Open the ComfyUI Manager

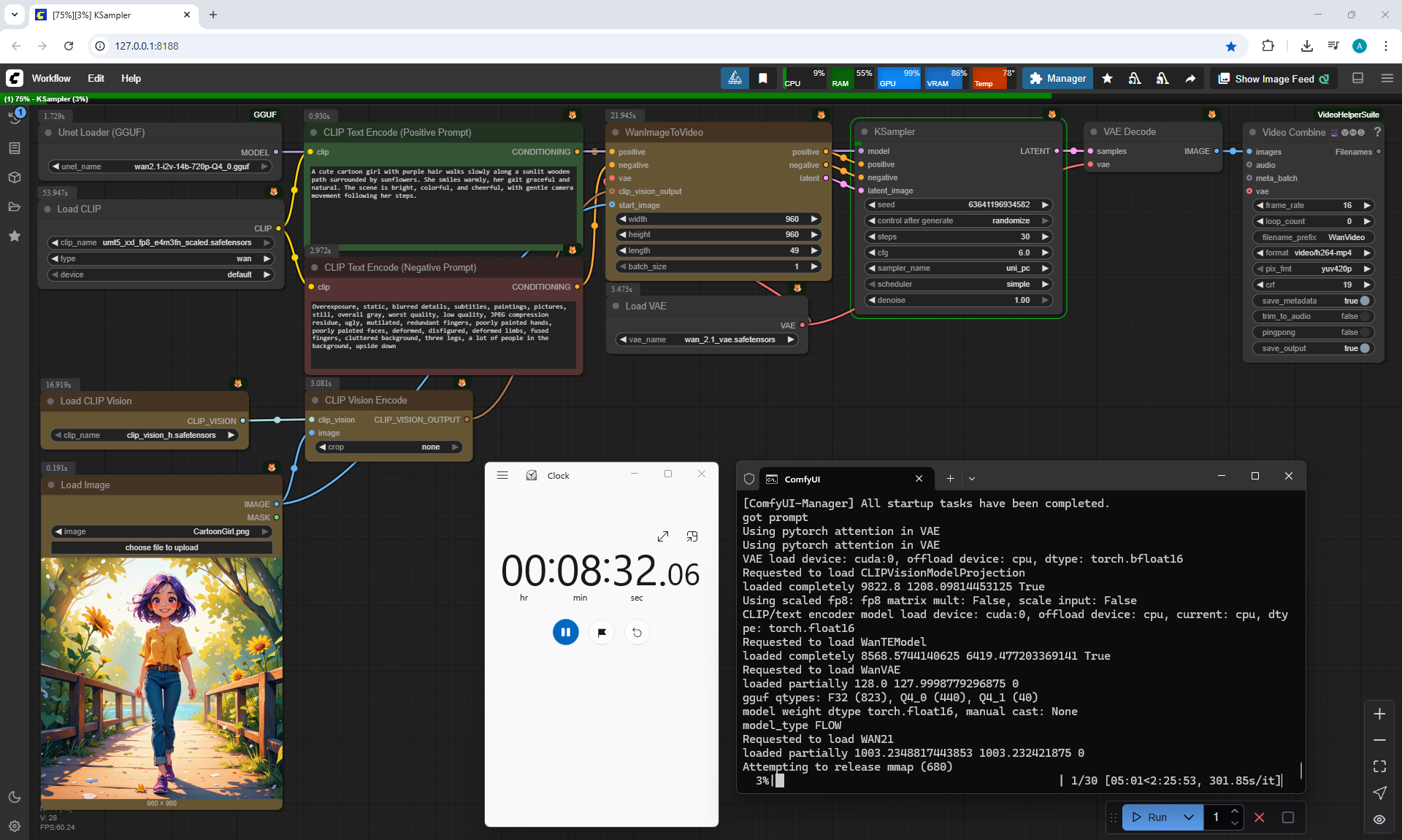pos(1057,79)
